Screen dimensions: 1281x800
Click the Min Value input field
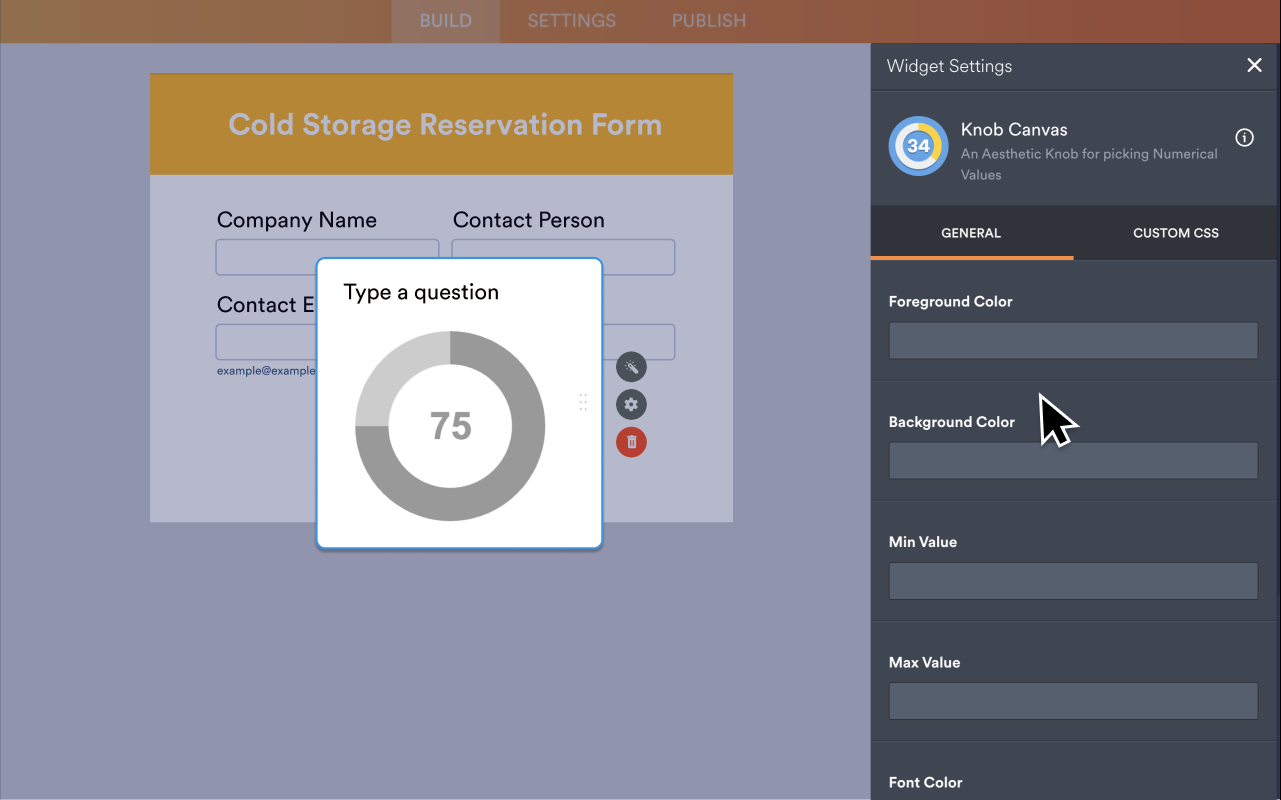[1072, 580]
